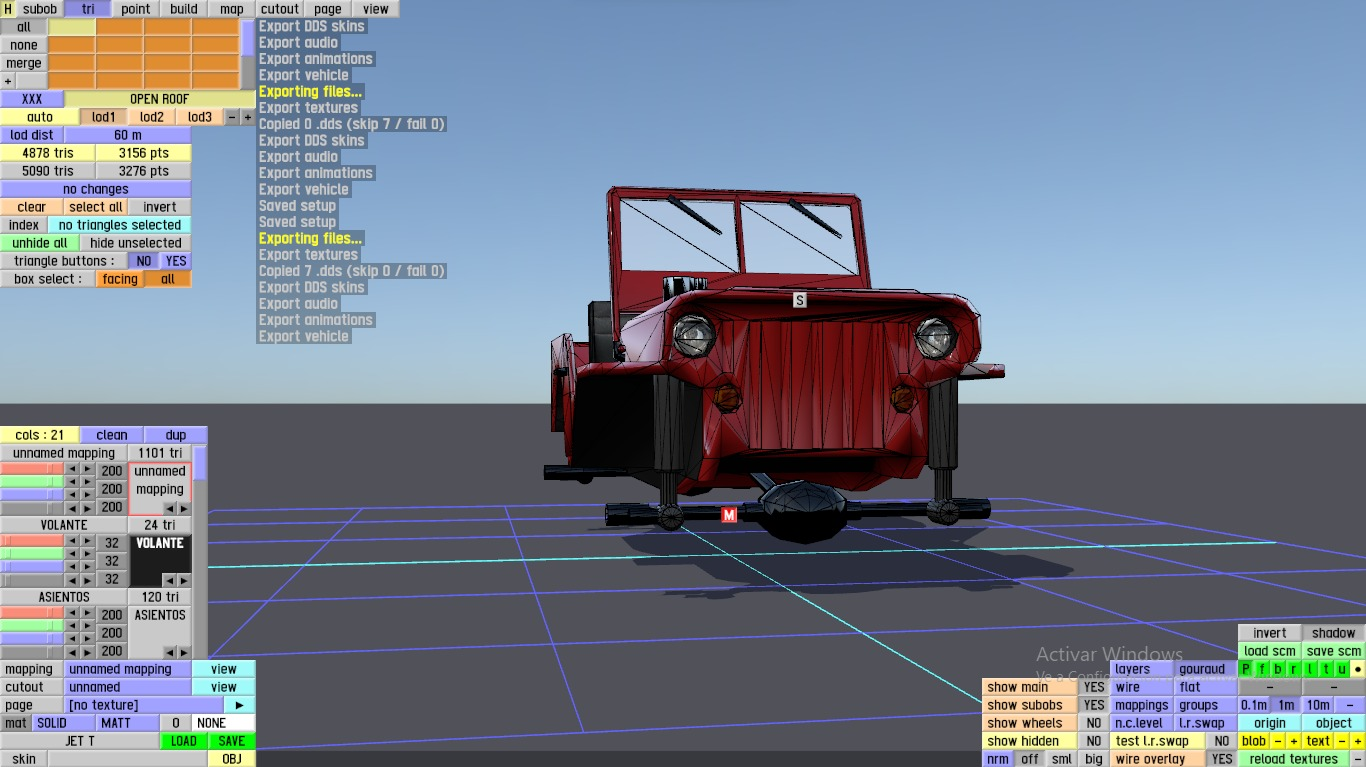Click the minus button beside reload textures
This screenshot has width=1366, height=767.
(x=1358, y=759)
